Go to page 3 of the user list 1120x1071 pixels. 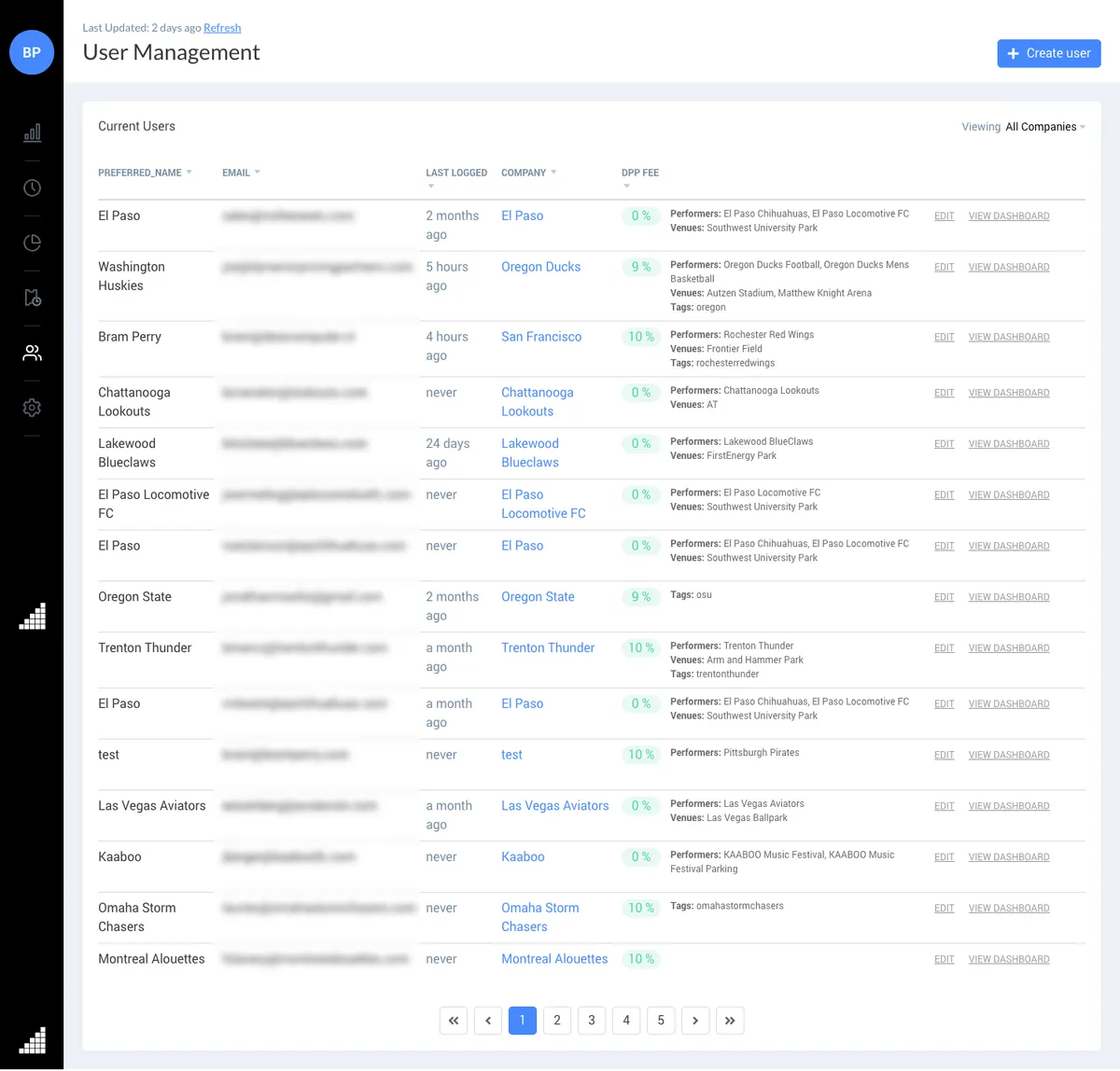591,1020
